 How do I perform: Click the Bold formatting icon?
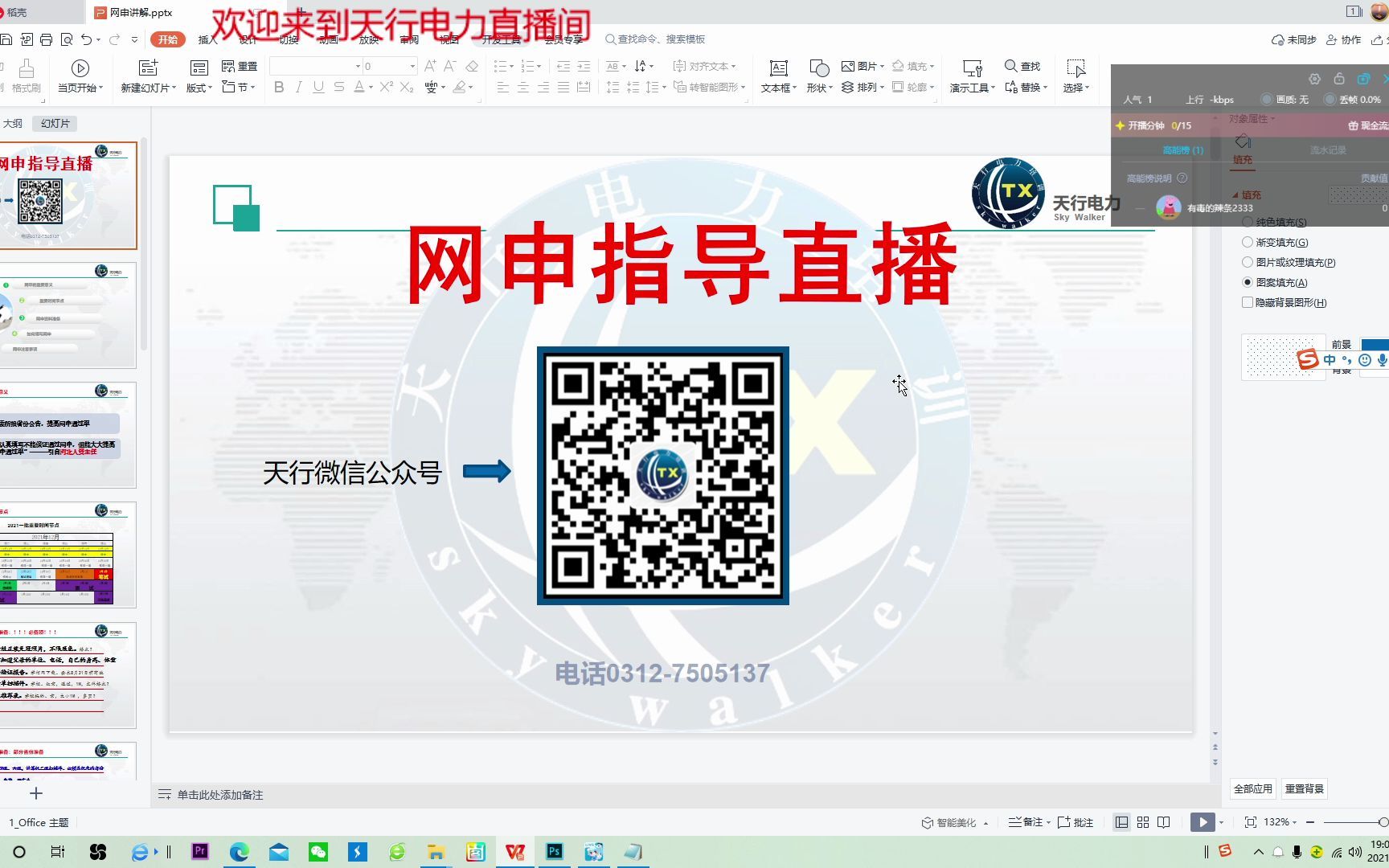click(279, 87)
